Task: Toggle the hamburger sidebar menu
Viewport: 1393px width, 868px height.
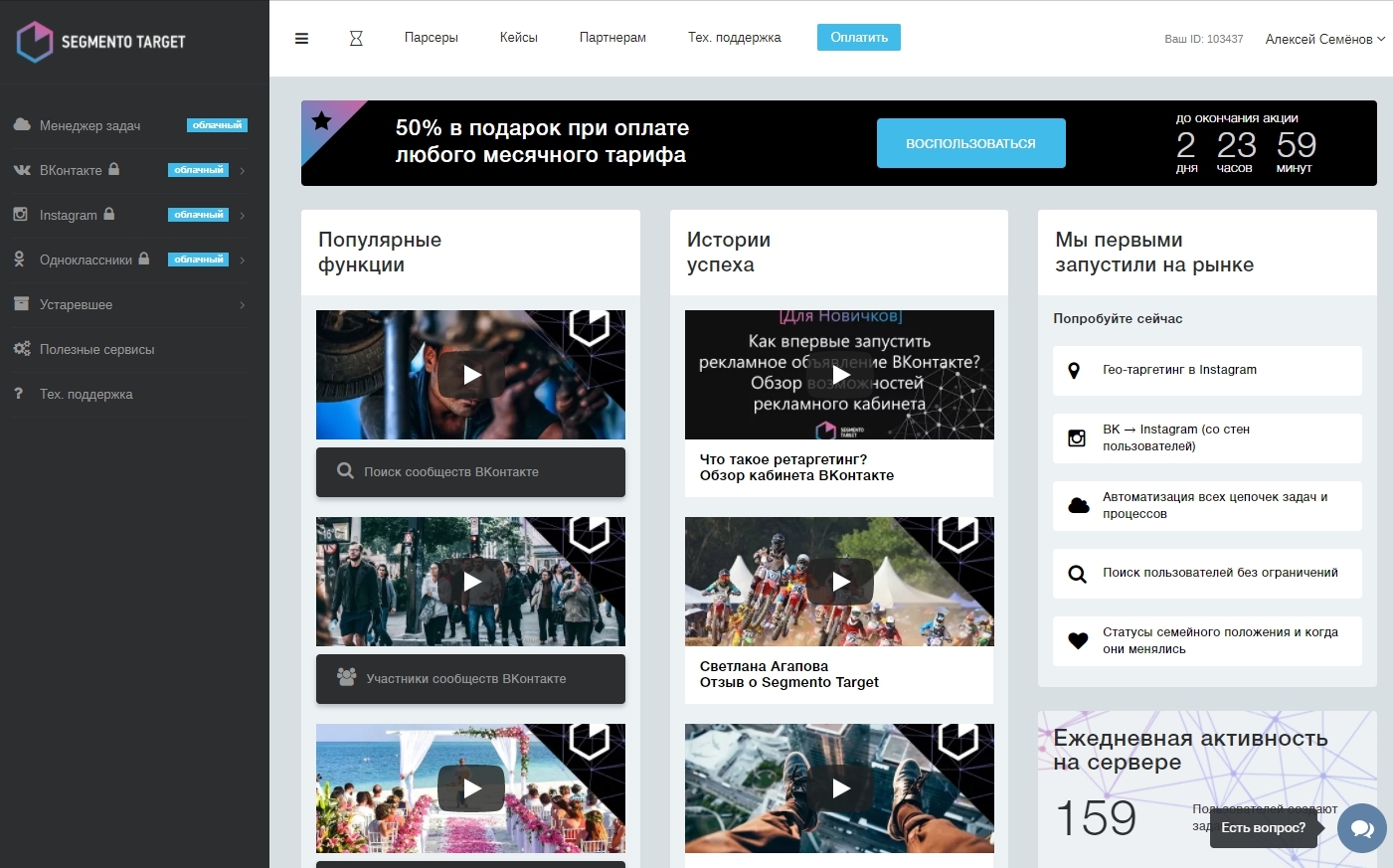Action: click(301, 39)
